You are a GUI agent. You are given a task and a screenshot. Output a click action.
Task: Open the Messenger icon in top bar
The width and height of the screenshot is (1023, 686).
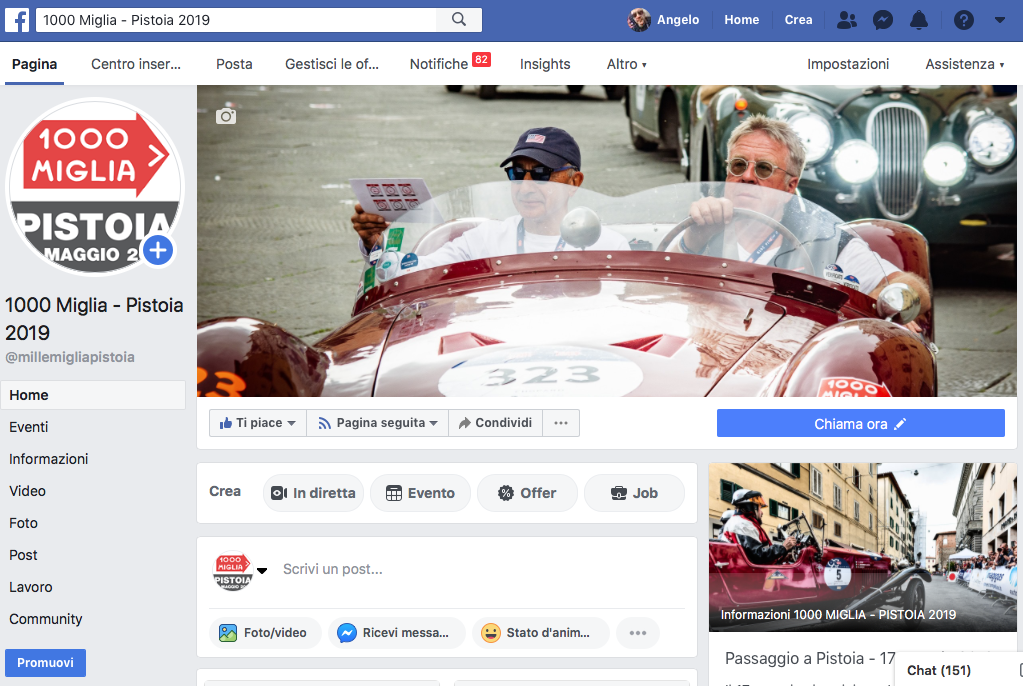[x=883, y=20]
